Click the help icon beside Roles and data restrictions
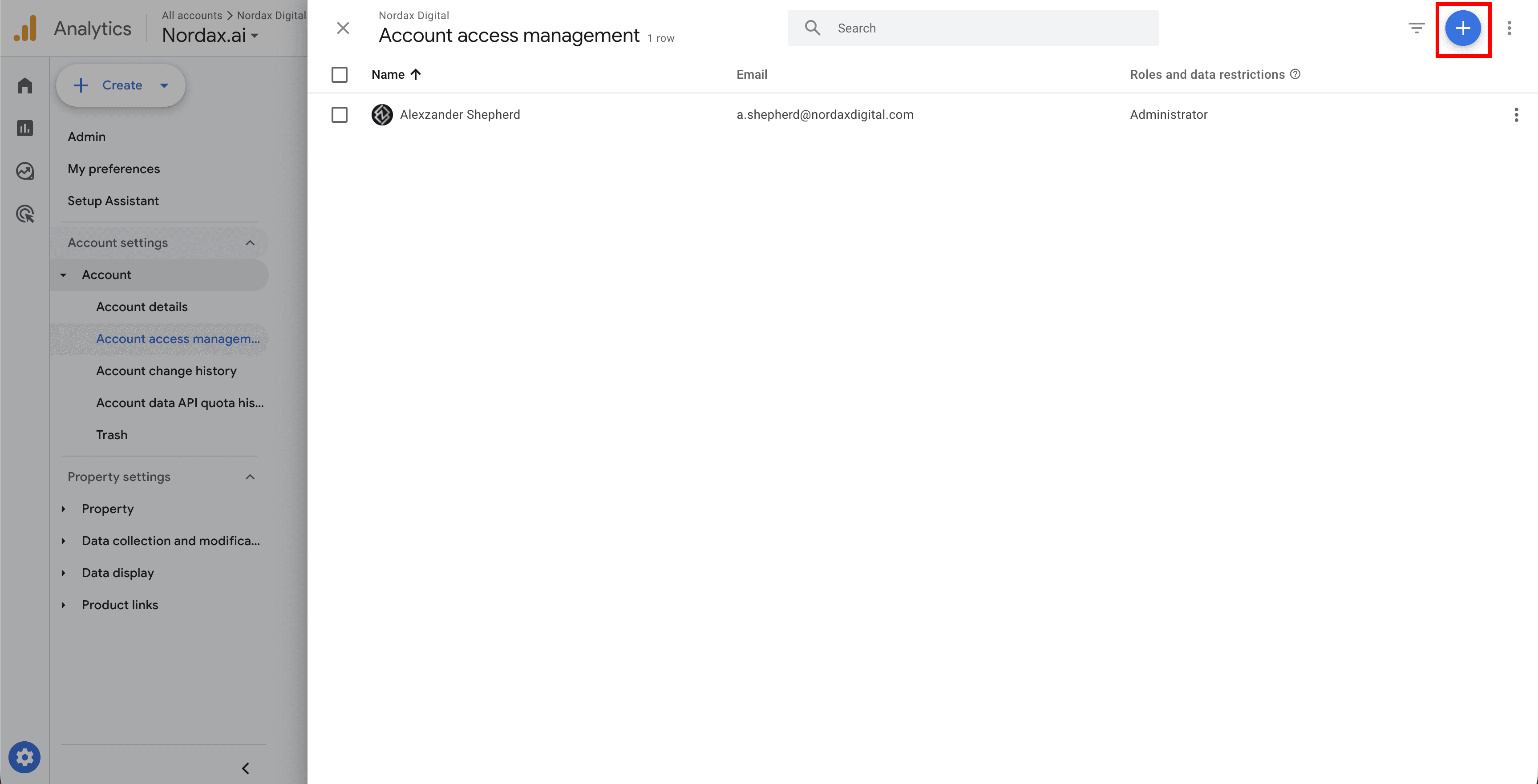Screen dimensions: 1538x784 pyautogui.click(x=1295, y=74)
